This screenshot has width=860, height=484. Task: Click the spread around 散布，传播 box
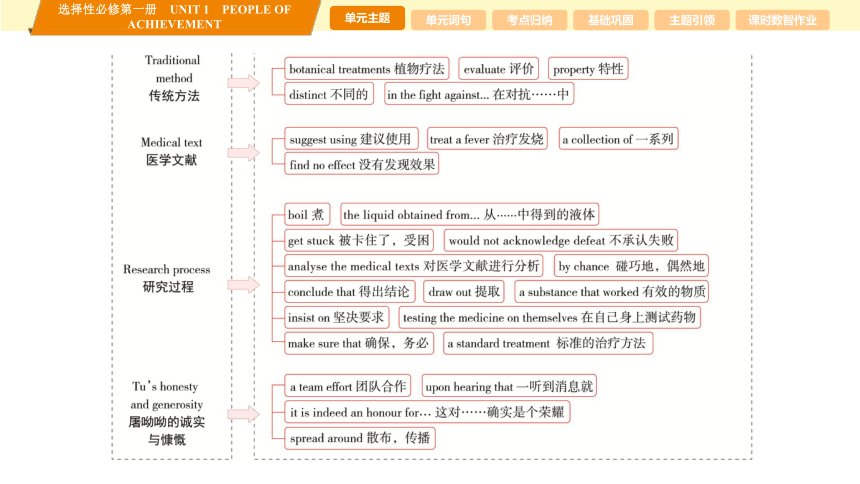(360, 438)
